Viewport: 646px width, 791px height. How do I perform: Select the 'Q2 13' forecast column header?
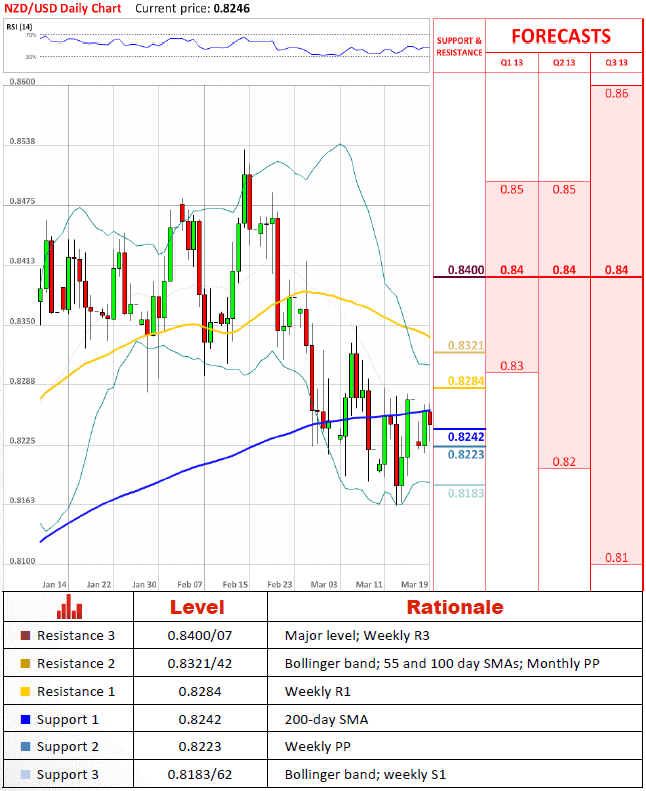564,63
